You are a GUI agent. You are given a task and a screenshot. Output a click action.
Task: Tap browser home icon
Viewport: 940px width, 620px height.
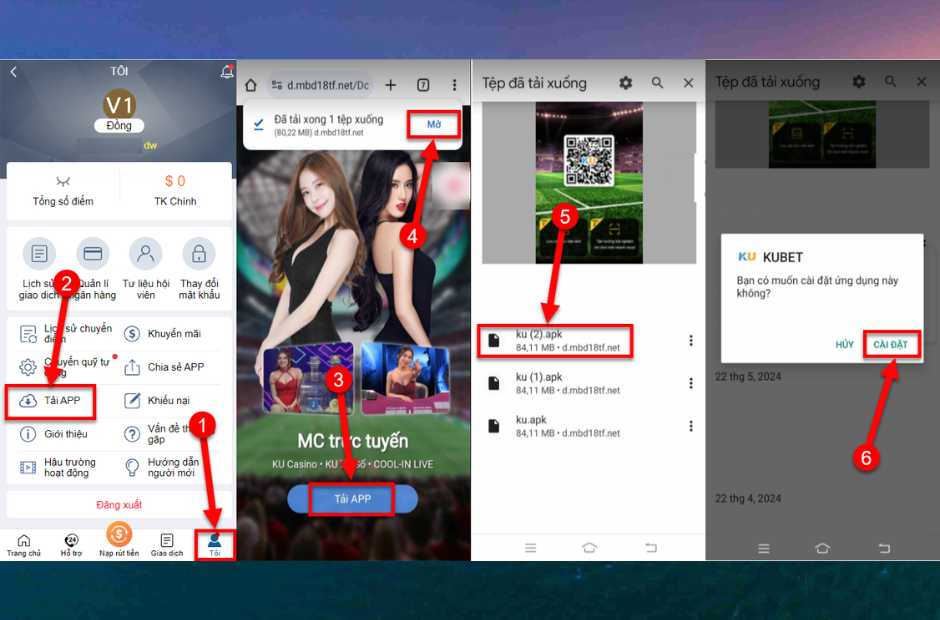coord(251,85)
